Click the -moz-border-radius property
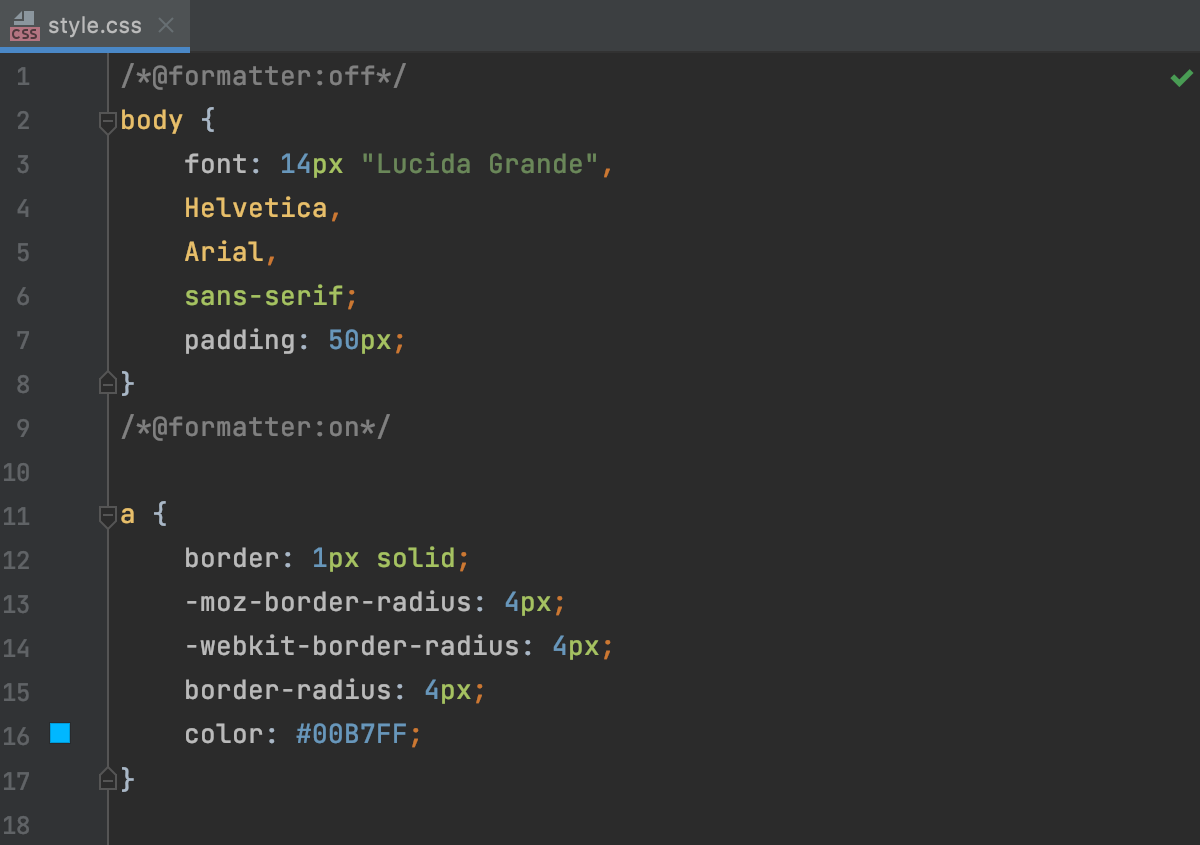 click(328, 603)
